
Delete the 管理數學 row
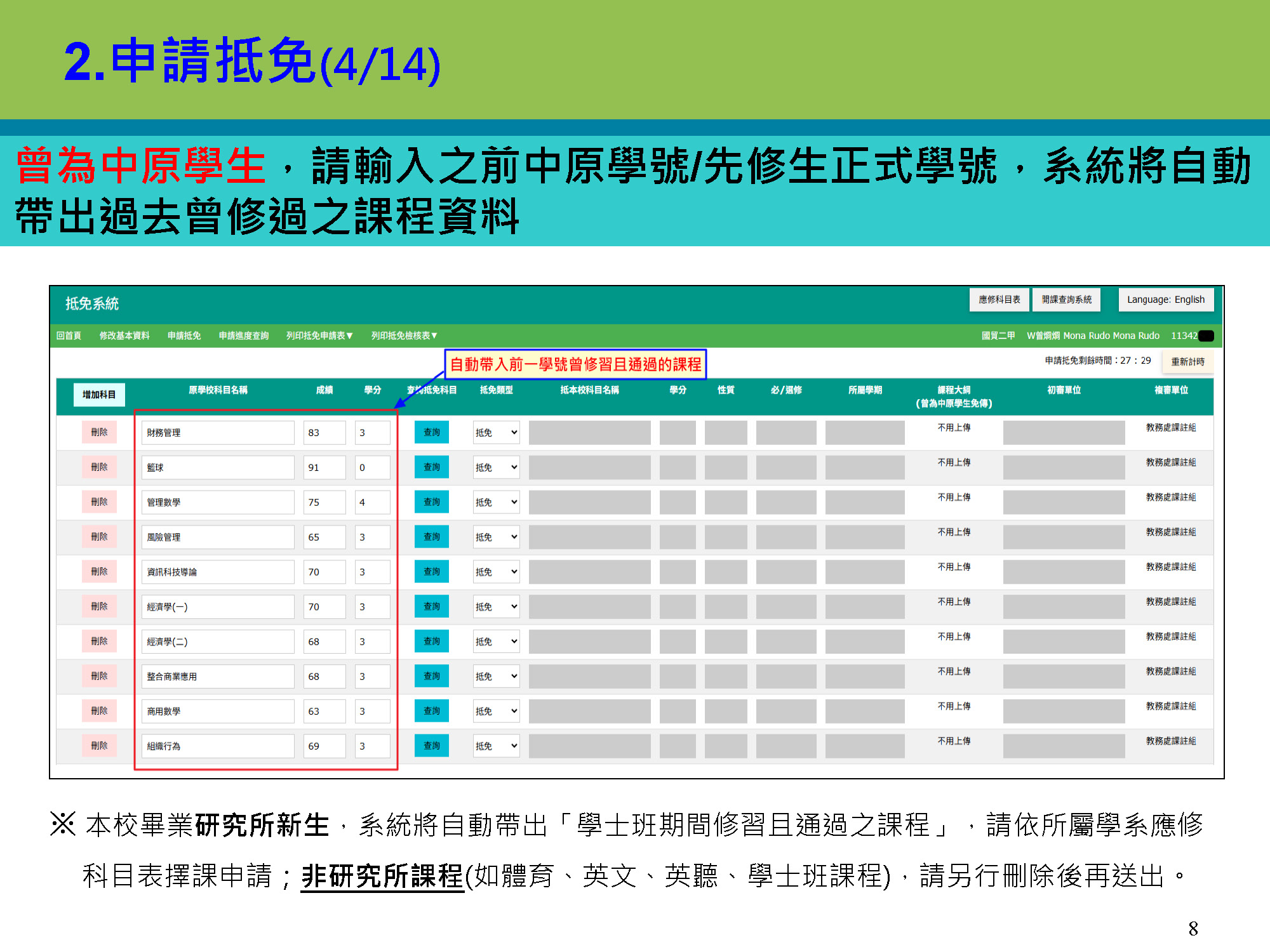99,502
